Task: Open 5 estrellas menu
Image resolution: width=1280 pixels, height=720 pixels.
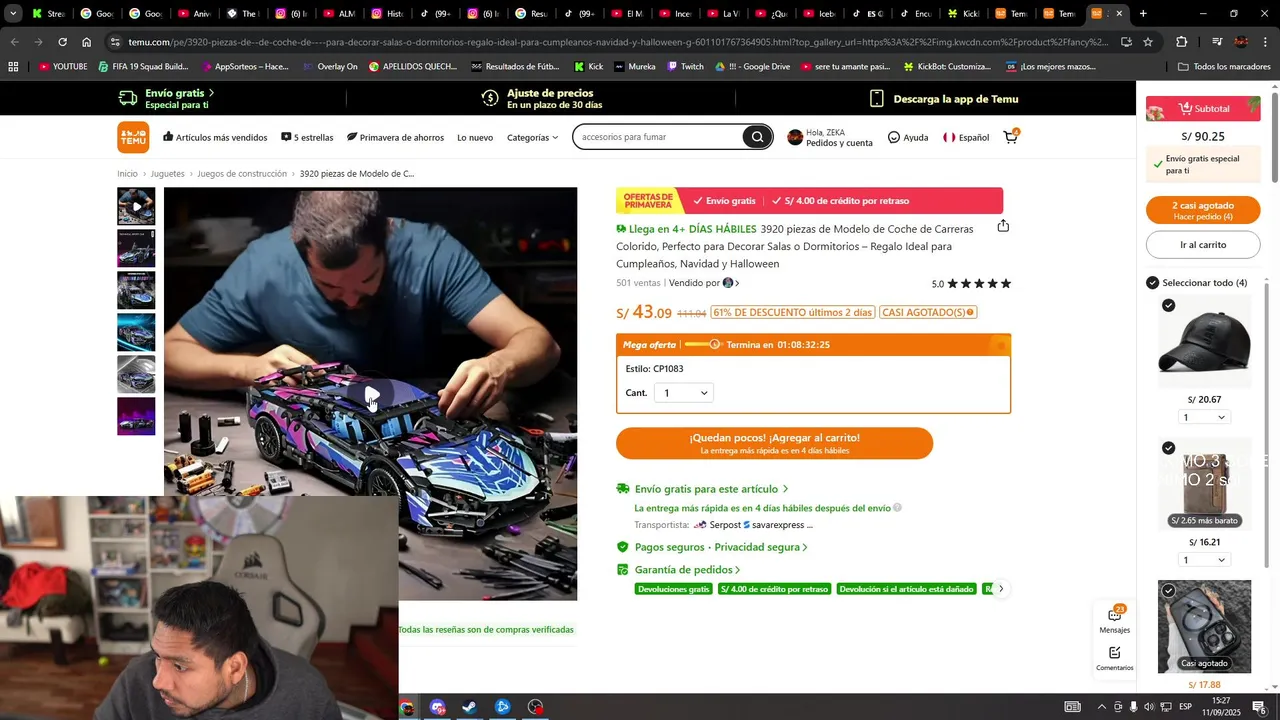Action: tap(307, 137)
